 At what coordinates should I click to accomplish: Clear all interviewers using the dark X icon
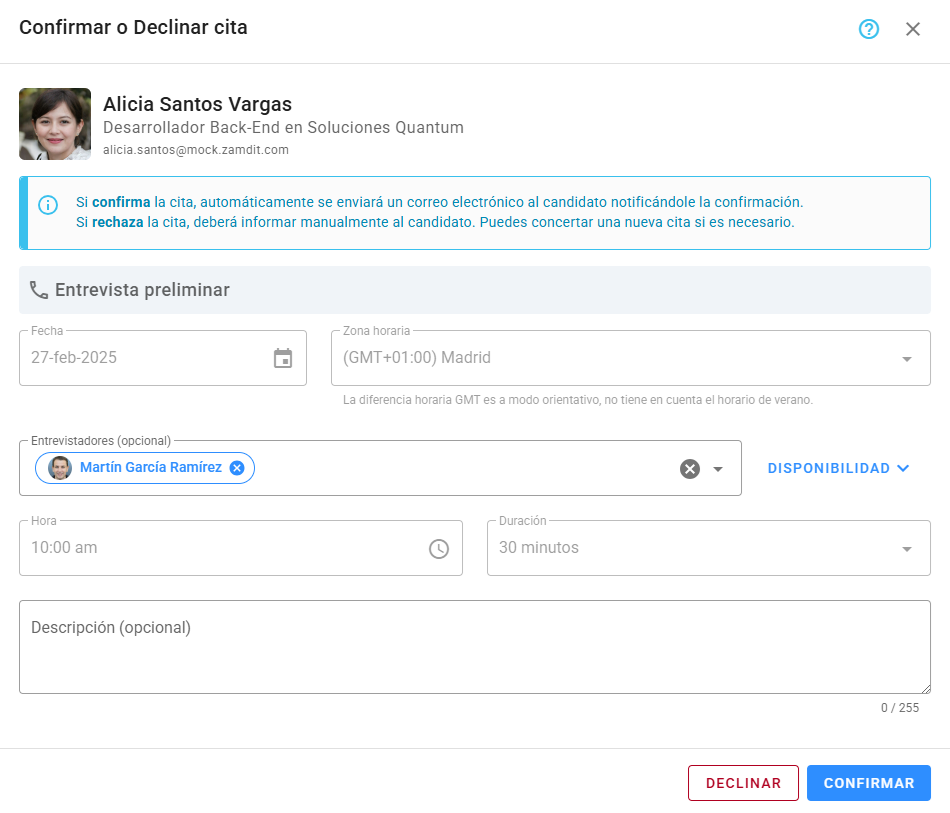688,467
